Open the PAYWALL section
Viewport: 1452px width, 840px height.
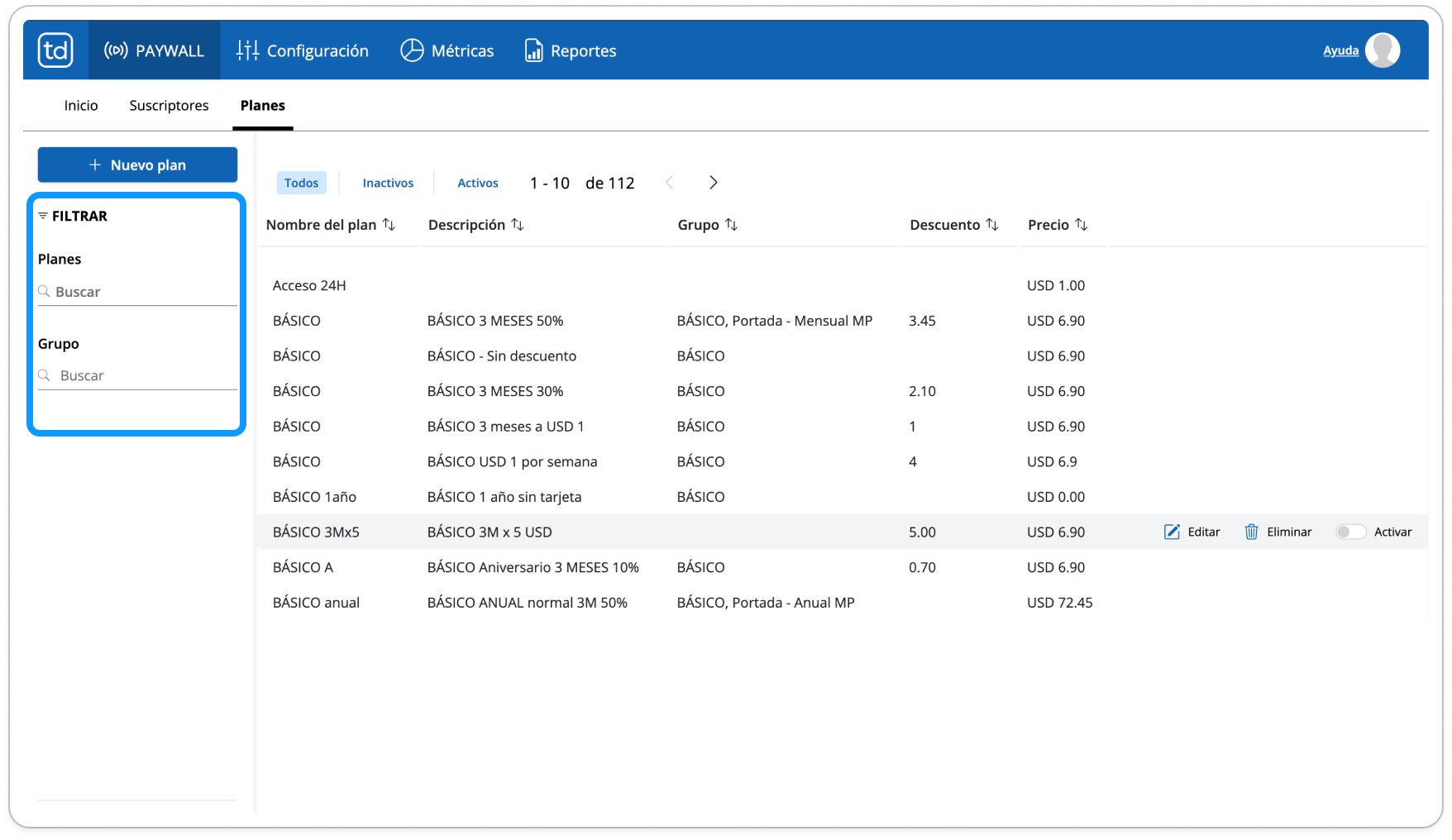[x=154, y=50]
